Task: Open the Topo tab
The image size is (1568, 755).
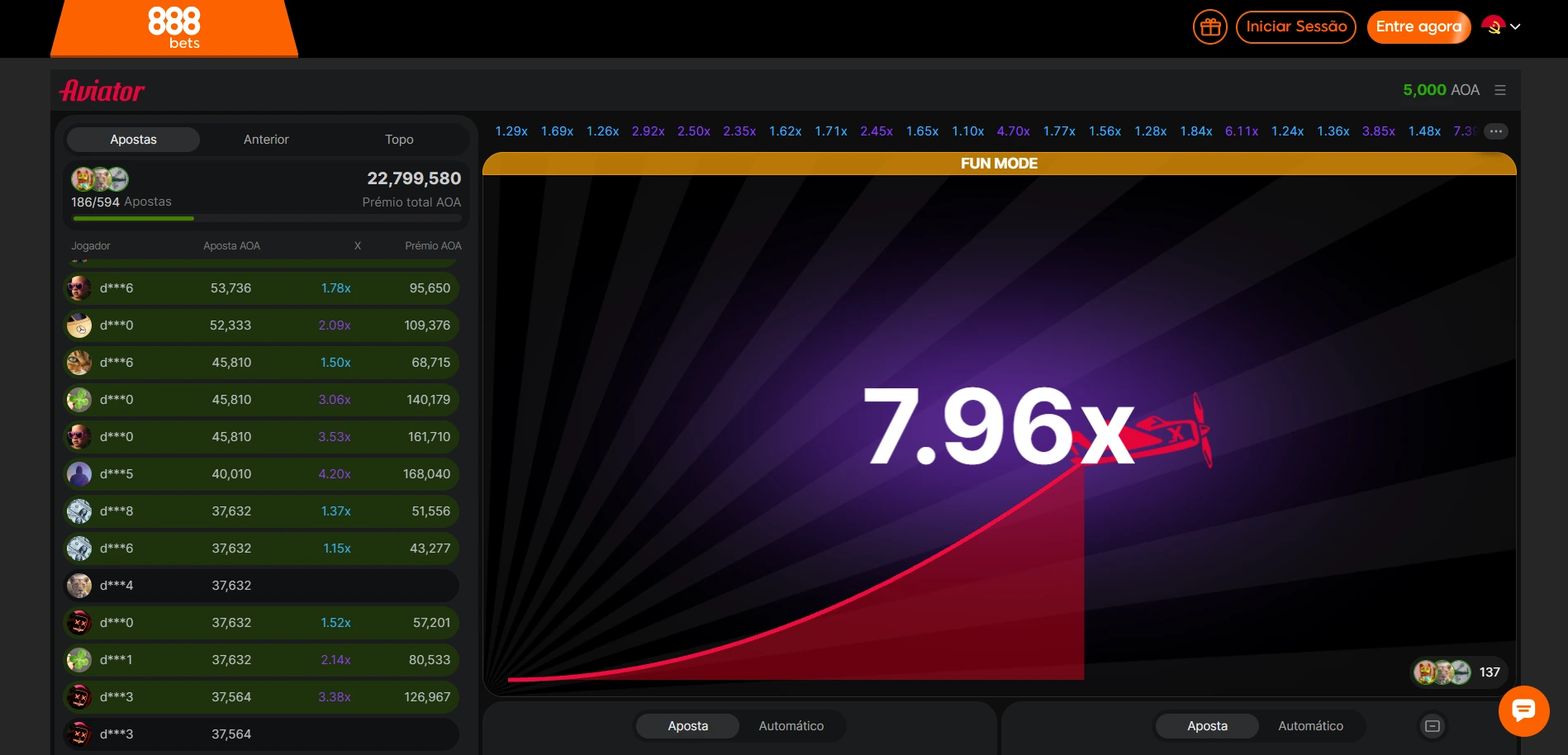Action: click(x=399, y=140)
